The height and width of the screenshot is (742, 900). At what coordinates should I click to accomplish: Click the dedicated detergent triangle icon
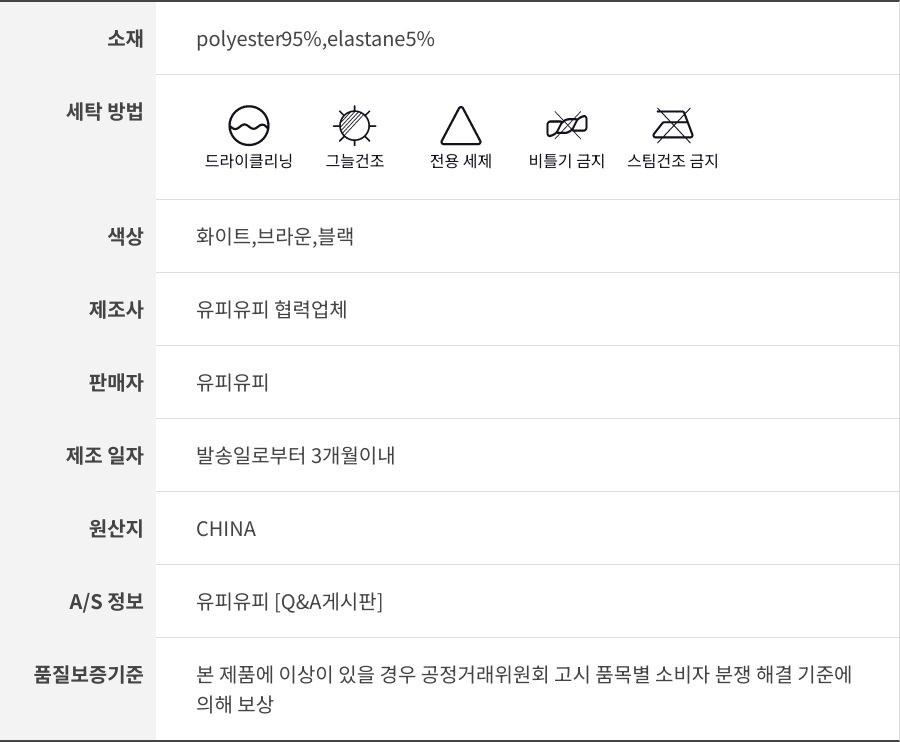[x=461, y=126]
